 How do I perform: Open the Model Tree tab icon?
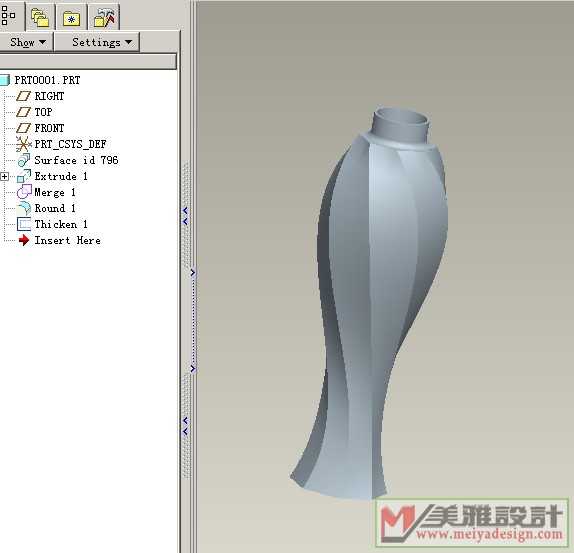[8, 15]
